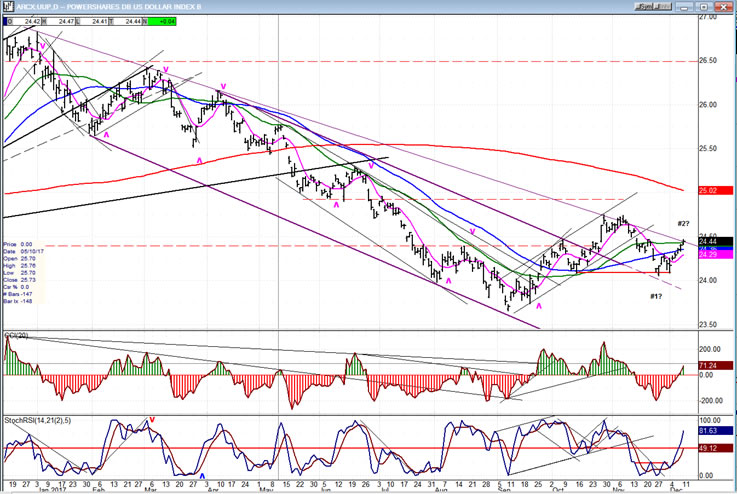Viewport: 737px width, 494px height.
Task: Click the Oct label on date axis
Action: (x=558, y=488)
